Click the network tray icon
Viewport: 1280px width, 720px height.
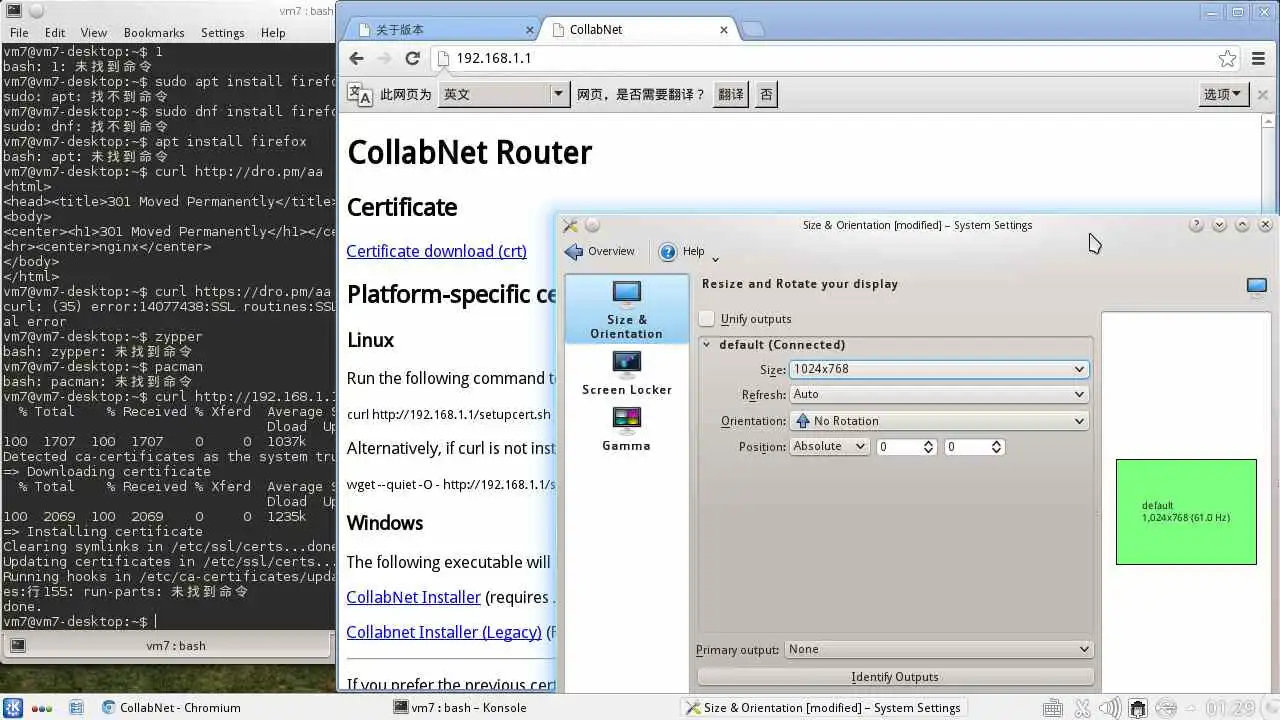1138,708
